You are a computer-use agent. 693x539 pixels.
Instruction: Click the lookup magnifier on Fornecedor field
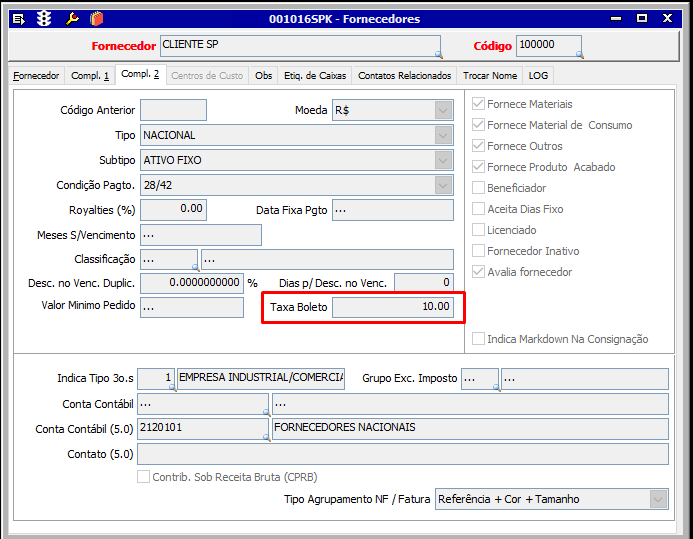pos(438,55)
